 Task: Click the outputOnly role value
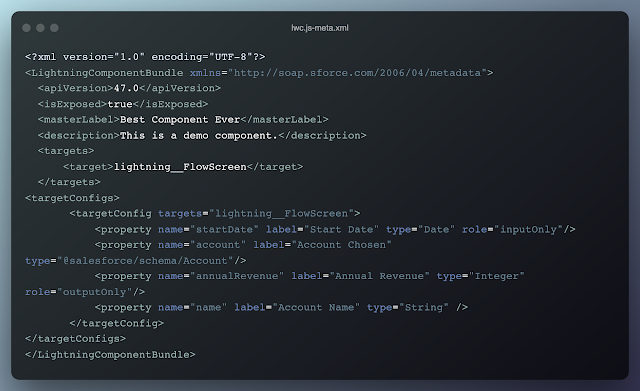pos(95,292)
